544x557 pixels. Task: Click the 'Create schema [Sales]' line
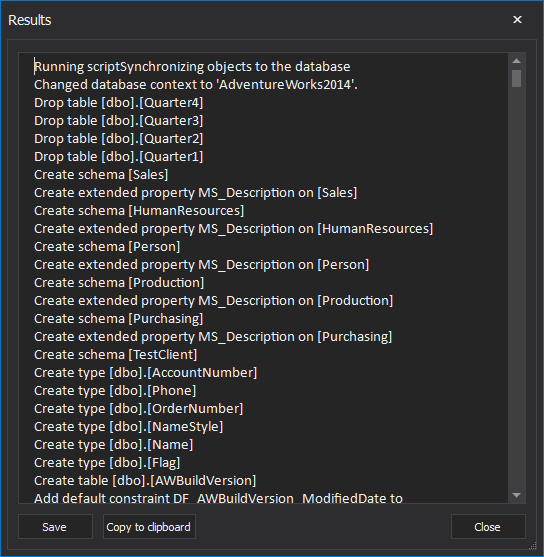pos(101,175)
